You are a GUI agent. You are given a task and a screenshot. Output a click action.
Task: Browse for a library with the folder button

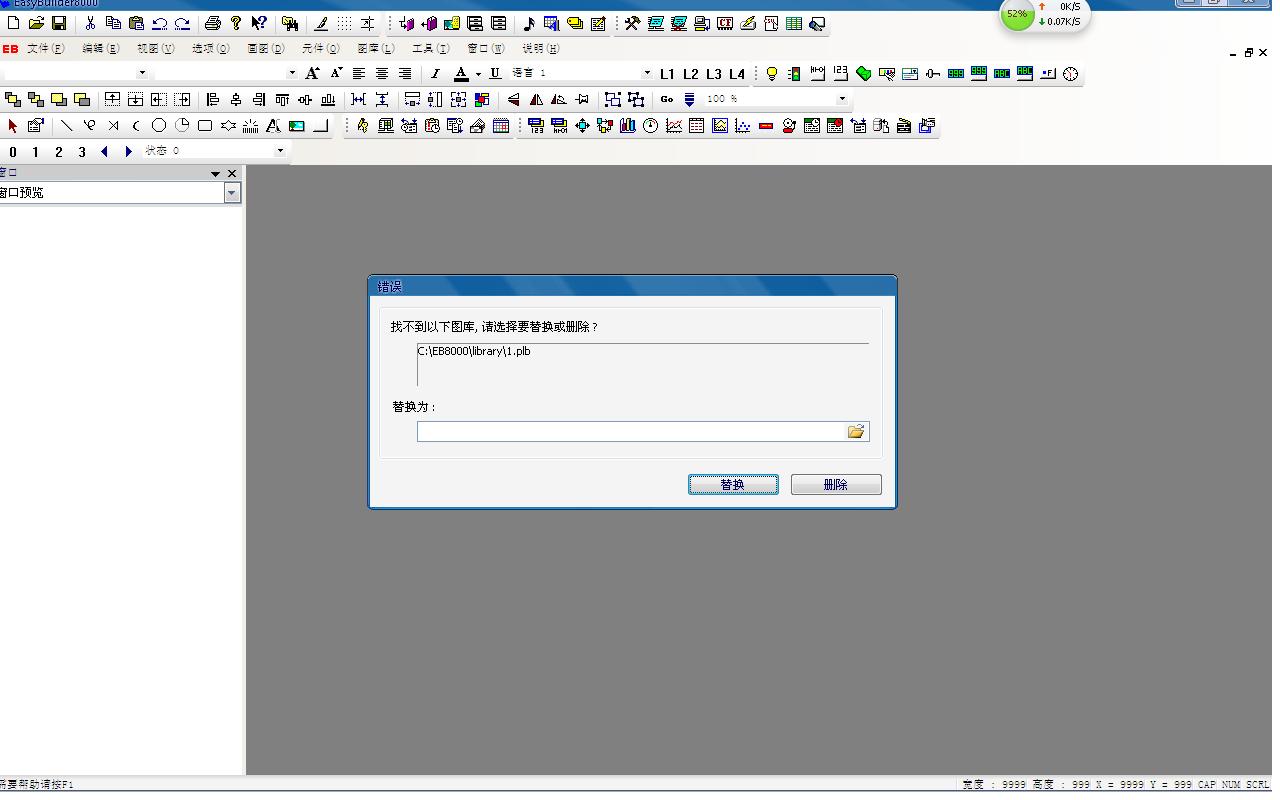coord(856,431)
